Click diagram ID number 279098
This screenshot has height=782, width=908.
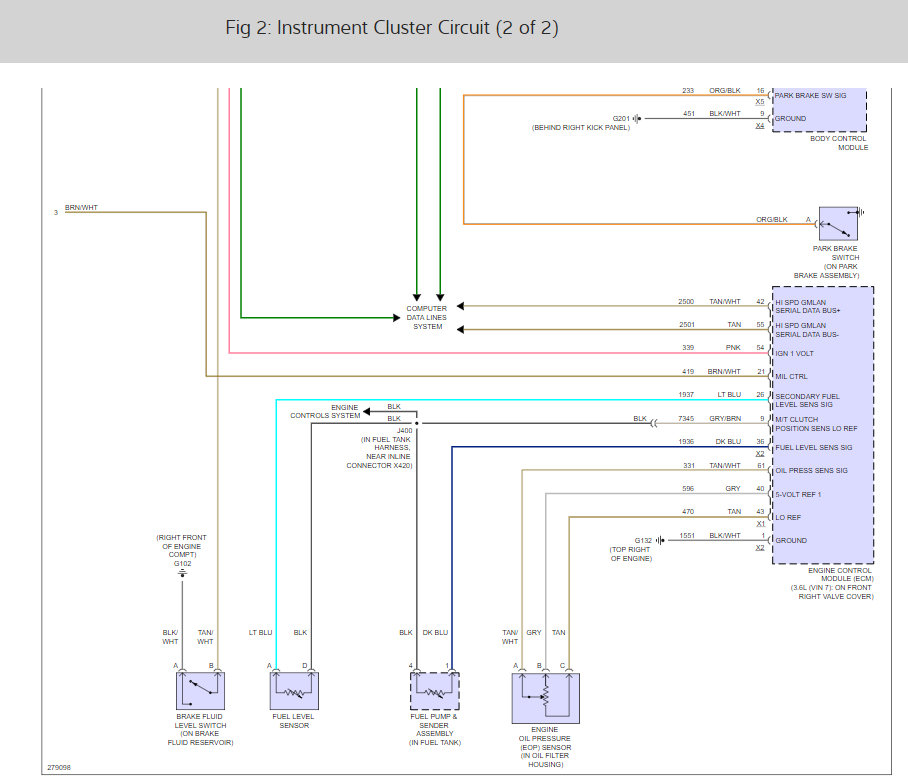[x=58, y=768]
